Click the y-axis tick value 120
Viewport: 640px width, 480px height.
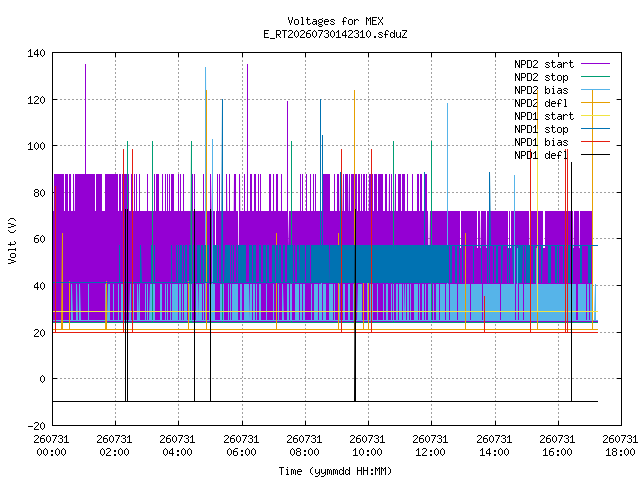click(x=36, y=100)
